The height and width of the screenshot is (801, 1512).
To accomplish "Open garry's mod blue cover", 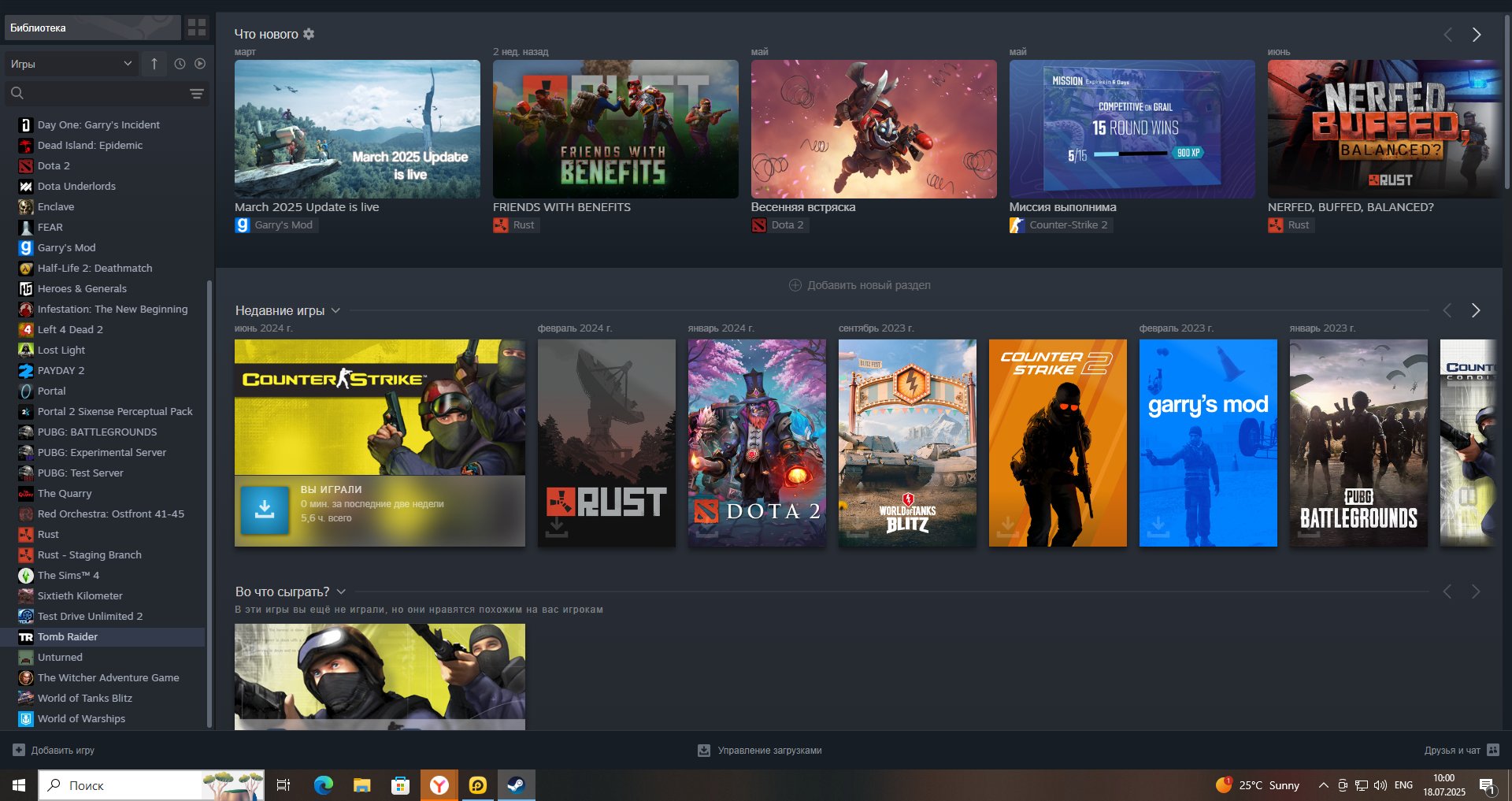I will pyautogui.click(x=1208, y=443).
